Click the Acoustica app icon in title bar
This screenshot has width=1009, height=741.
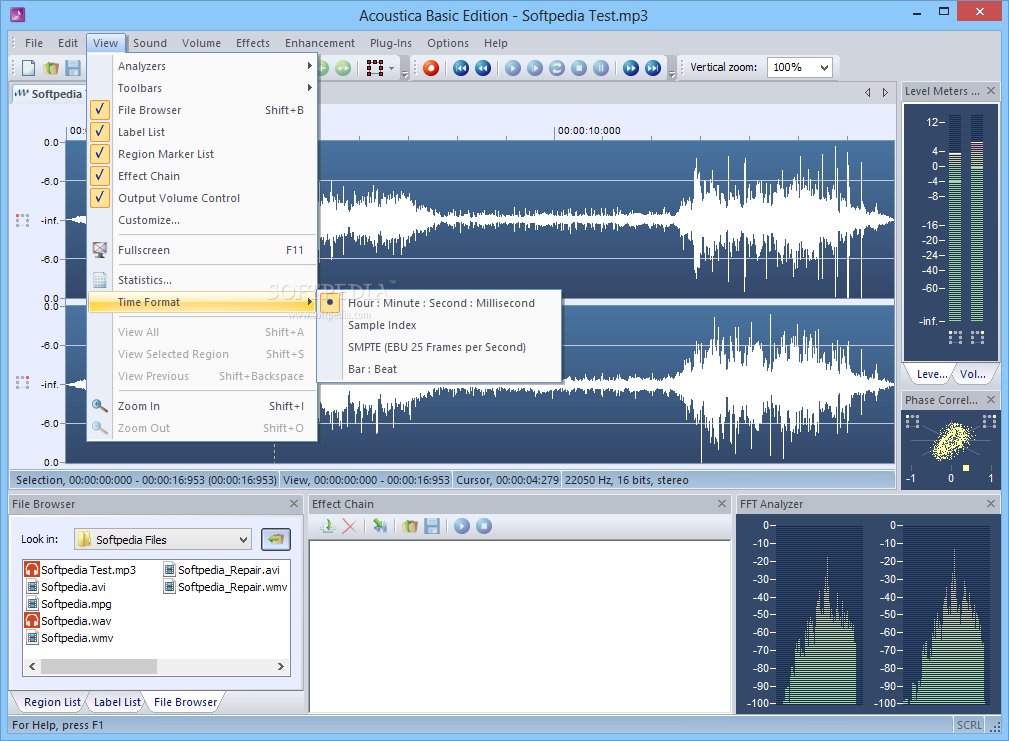(18, 14)
